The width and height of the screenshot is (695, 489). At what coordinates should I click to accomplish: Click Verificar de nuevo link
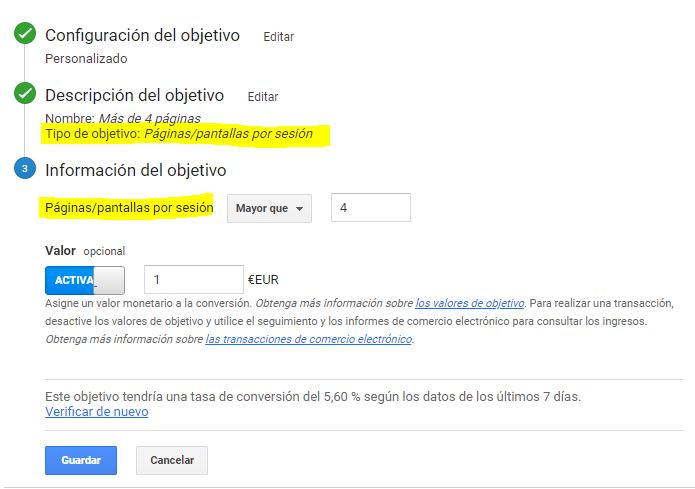click(97, 411)
